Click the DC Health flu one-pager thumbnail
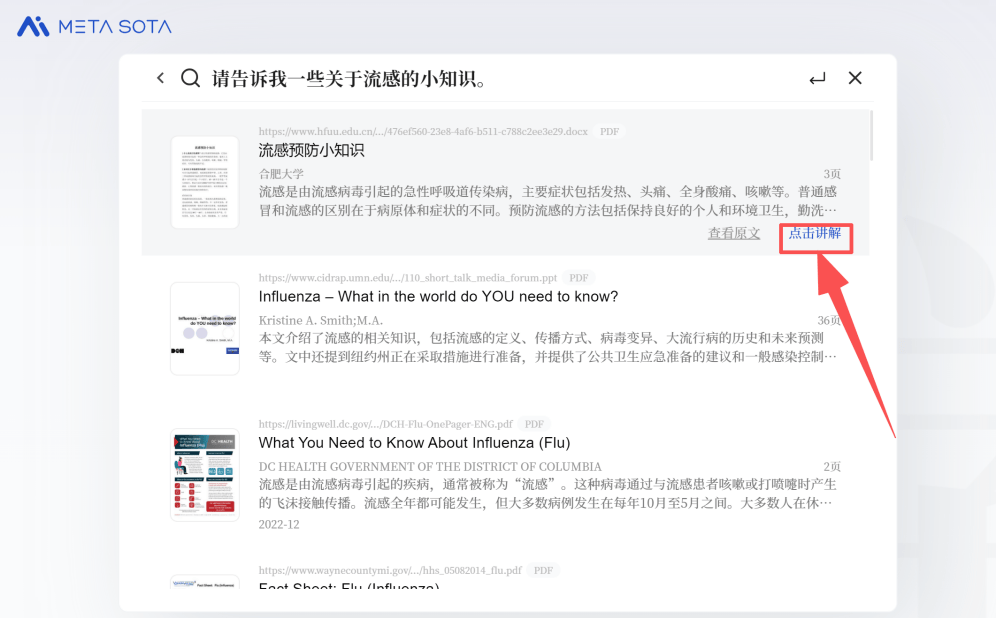Screen dimensions: 996x618 (205, 475)
